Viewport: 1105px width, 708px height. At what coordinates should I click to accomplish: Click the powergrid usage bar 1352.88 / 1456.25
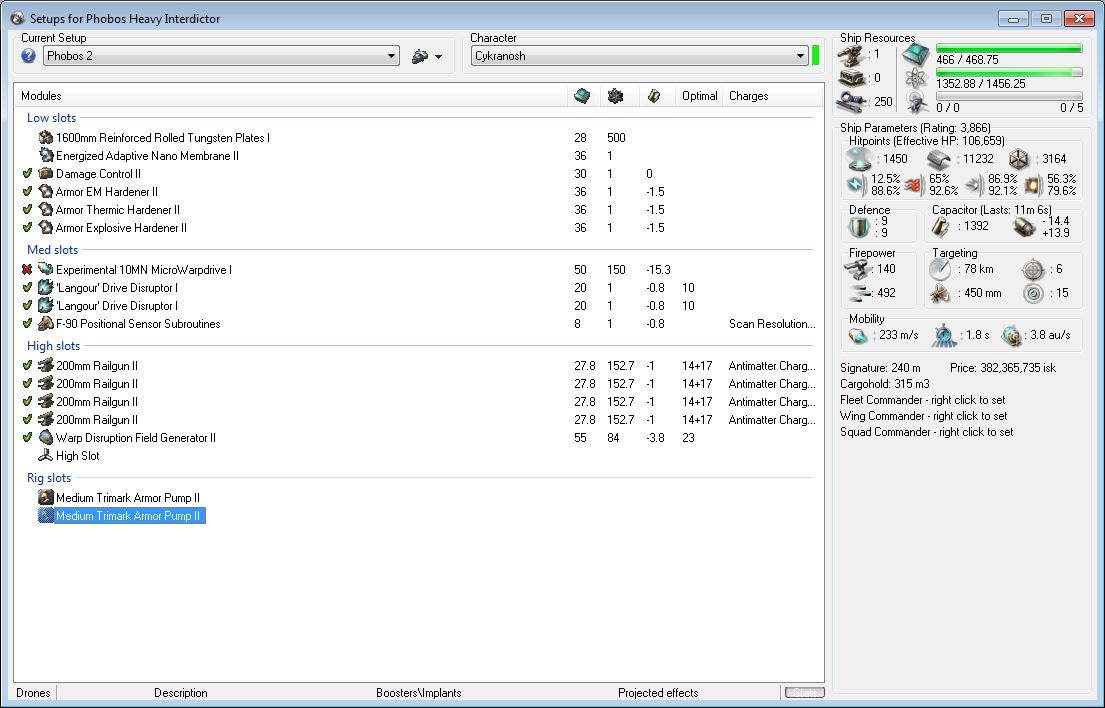1009,73
